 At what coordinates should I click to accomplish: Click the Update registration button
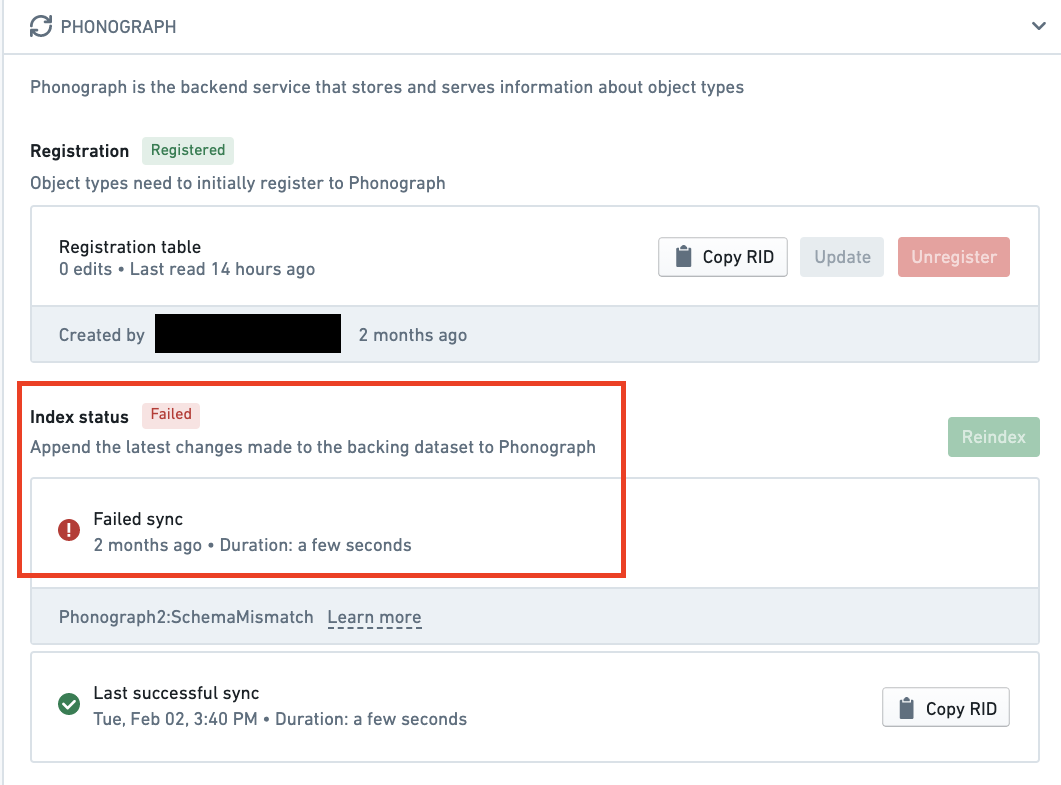(842, 257)
